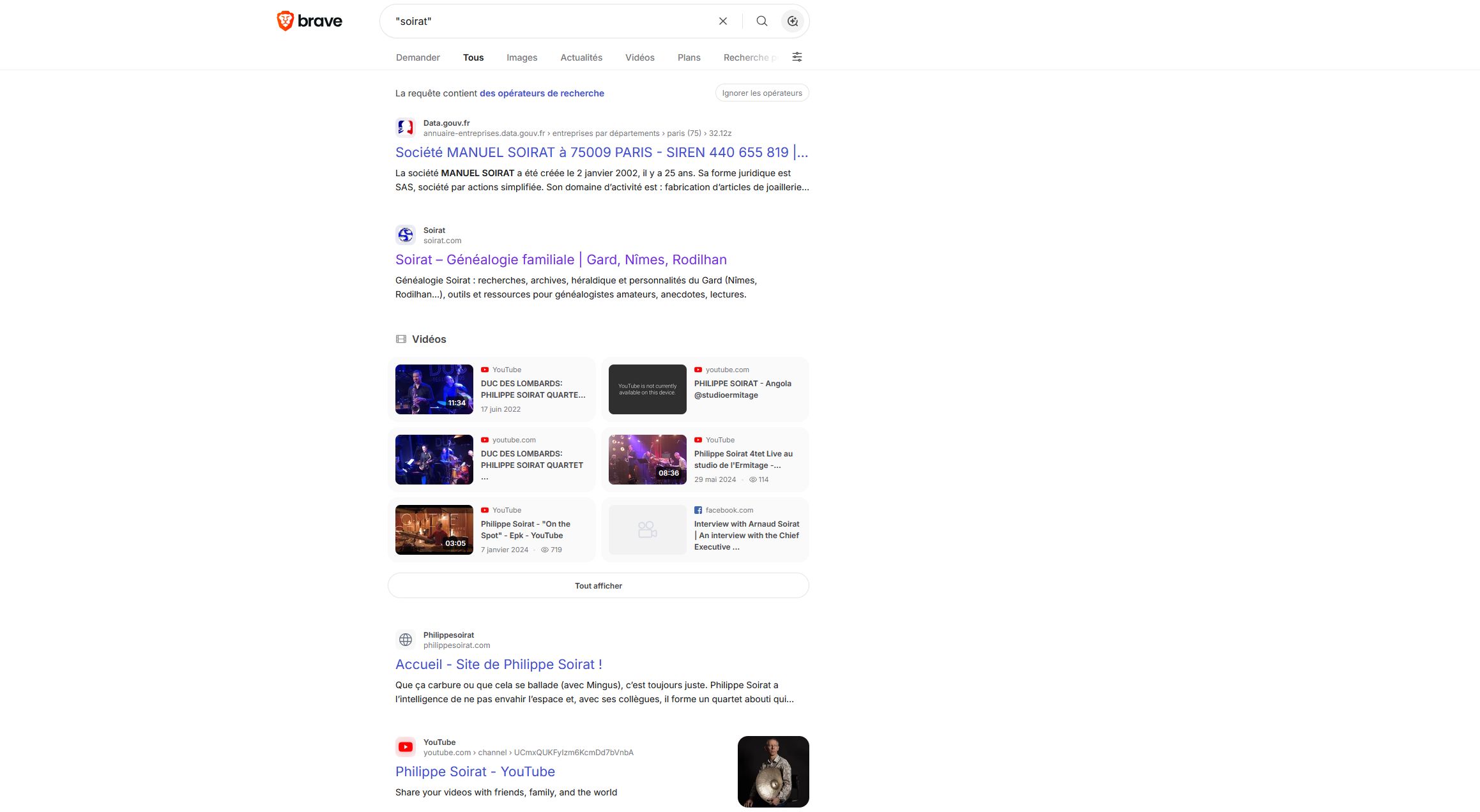Click annuaire-entreprises.data.gouv.fr breadcrumb URL

(x=484, y=133)
